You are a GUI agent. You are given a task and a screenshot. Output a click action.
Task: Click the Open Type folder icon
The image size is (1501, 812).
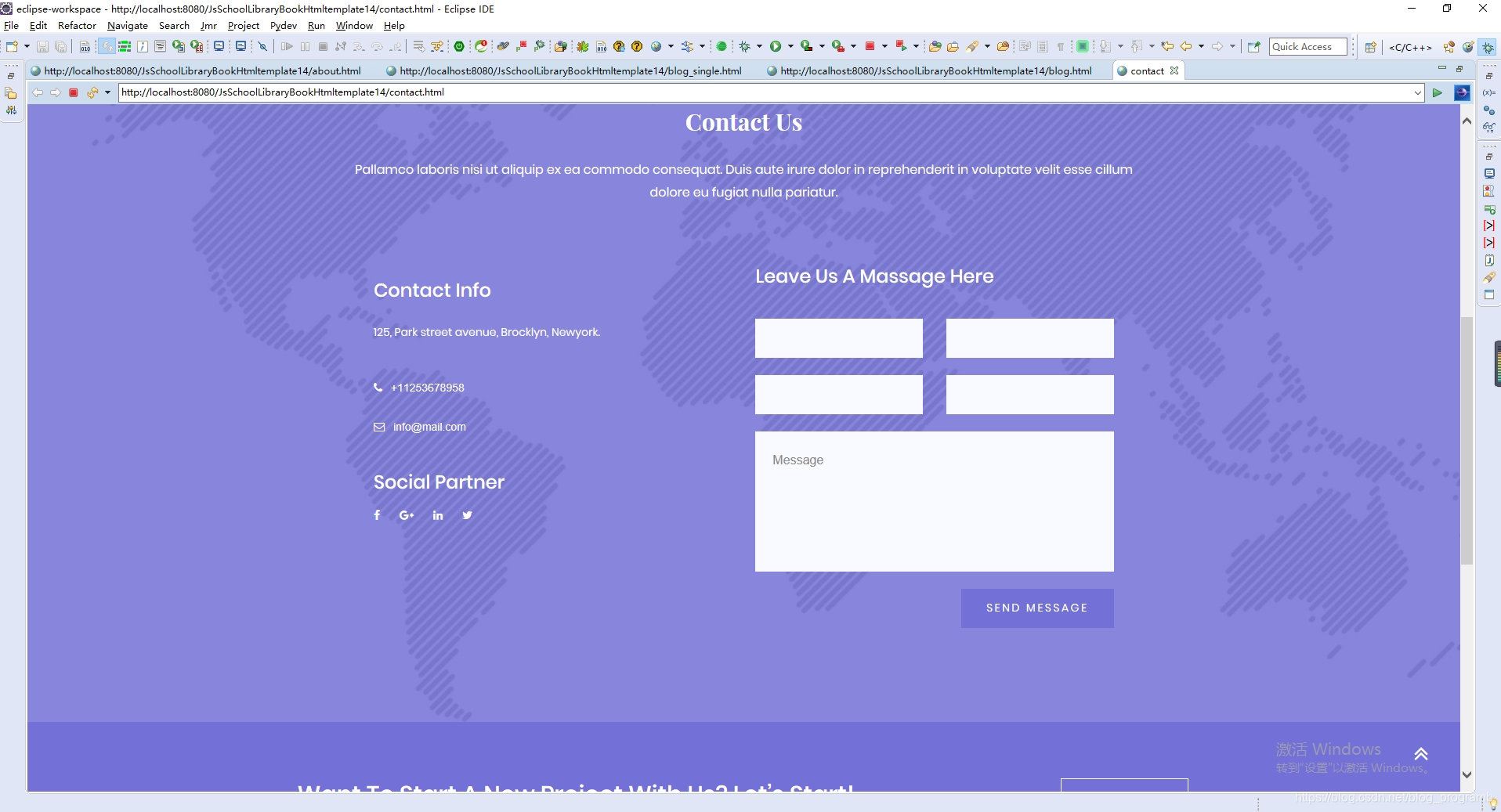point(935,47)
